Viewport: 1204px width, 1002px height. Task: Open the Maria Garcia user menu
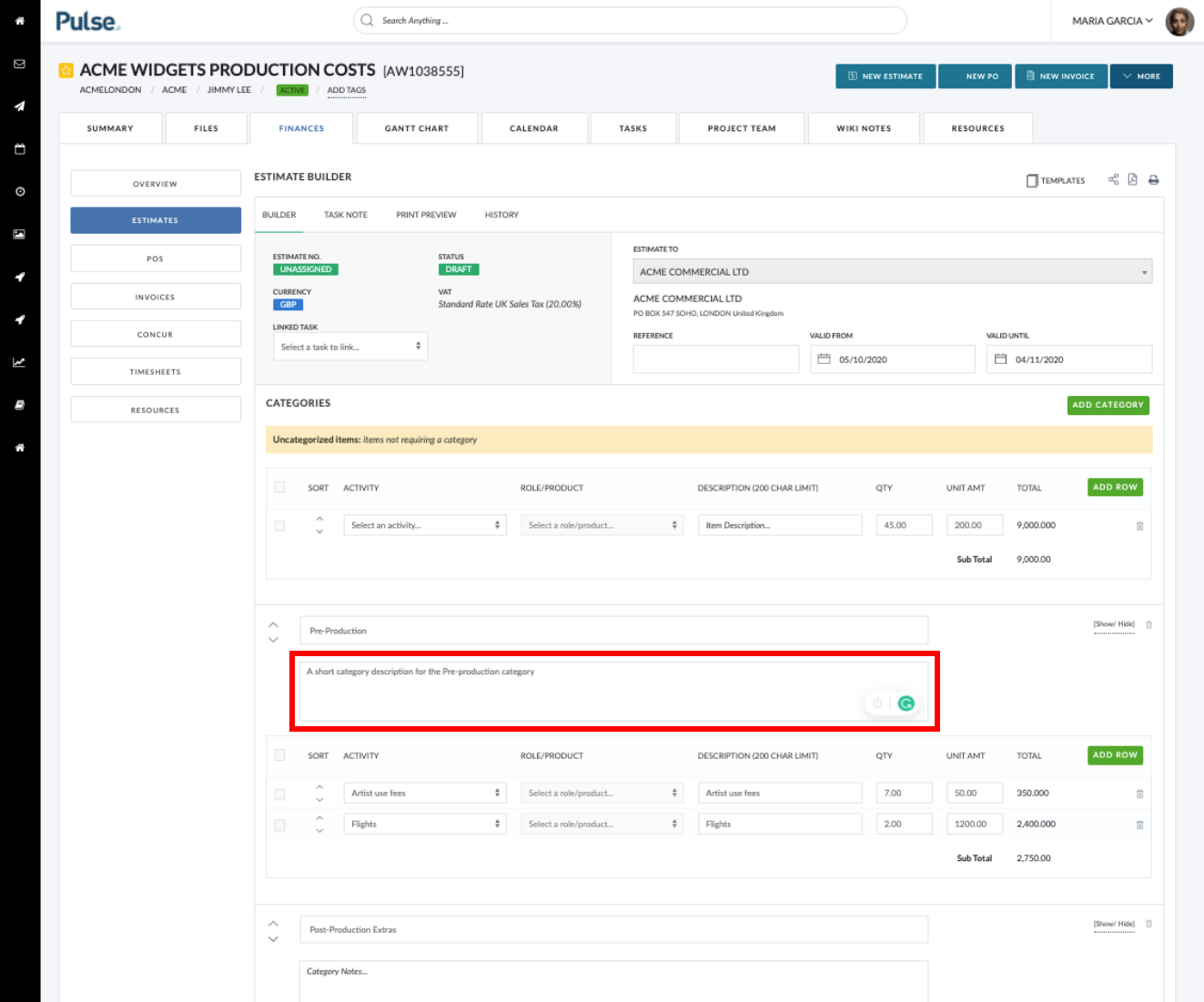[x=1112, y=21]
